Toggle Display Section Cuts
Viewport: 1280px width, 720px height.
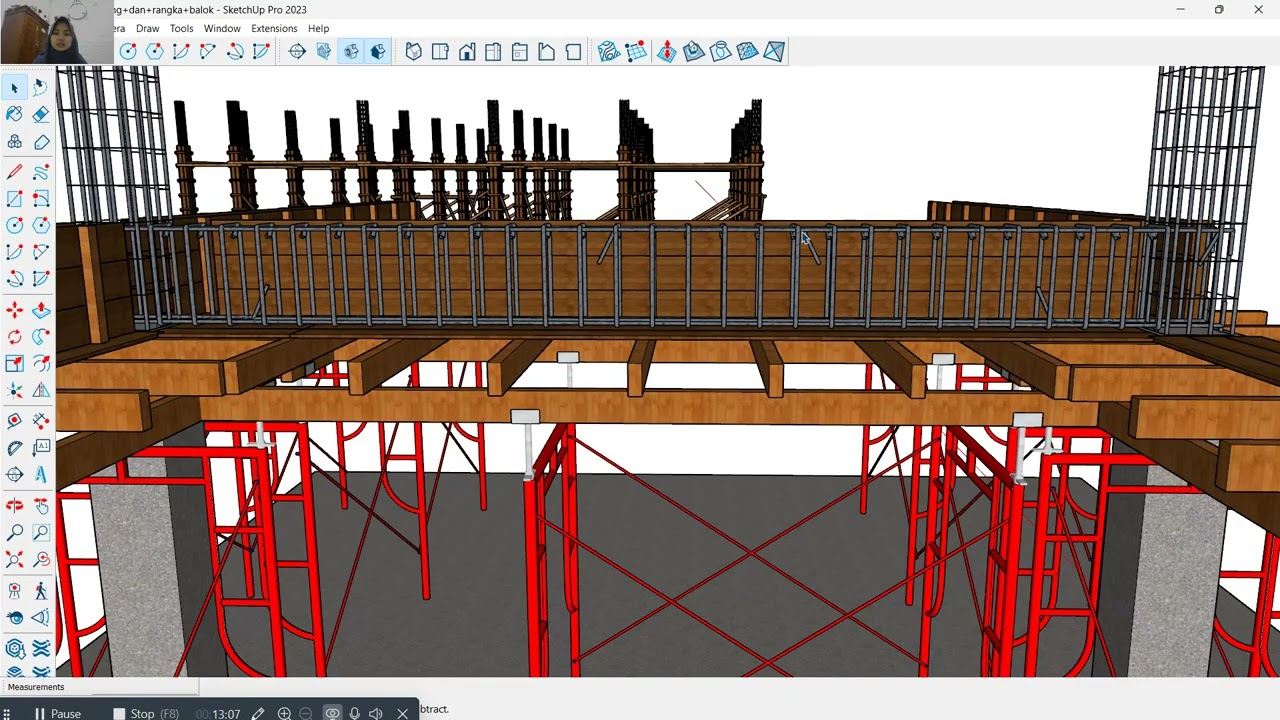[350, 52]
